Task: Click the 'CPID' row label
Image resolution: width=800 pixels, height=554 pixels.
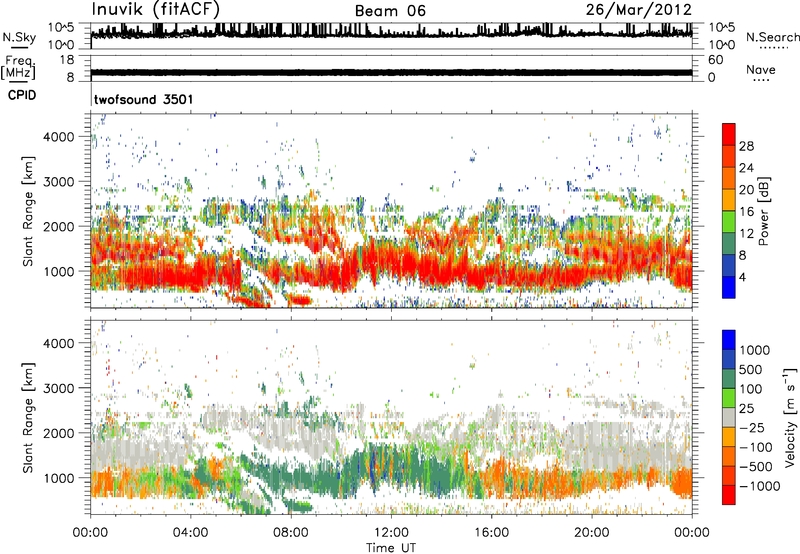Action: (22, 95)
